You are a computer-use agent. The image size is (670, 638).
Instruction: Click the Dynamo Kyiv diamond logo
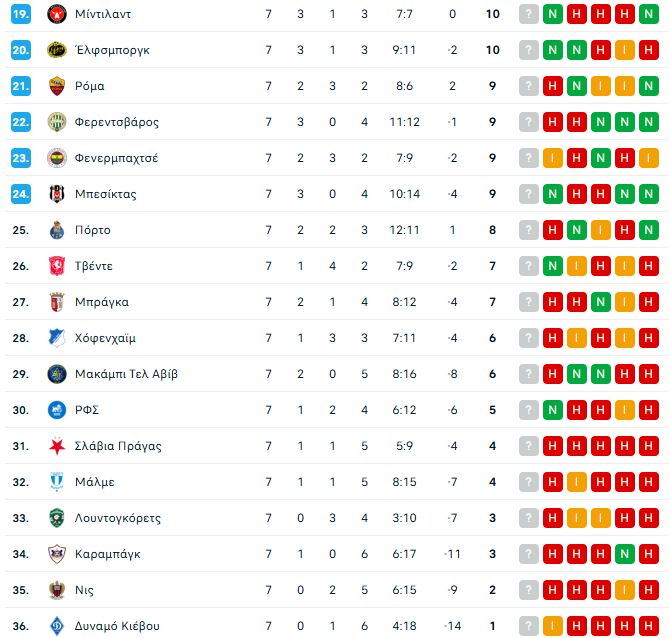[x=57, y=626]
